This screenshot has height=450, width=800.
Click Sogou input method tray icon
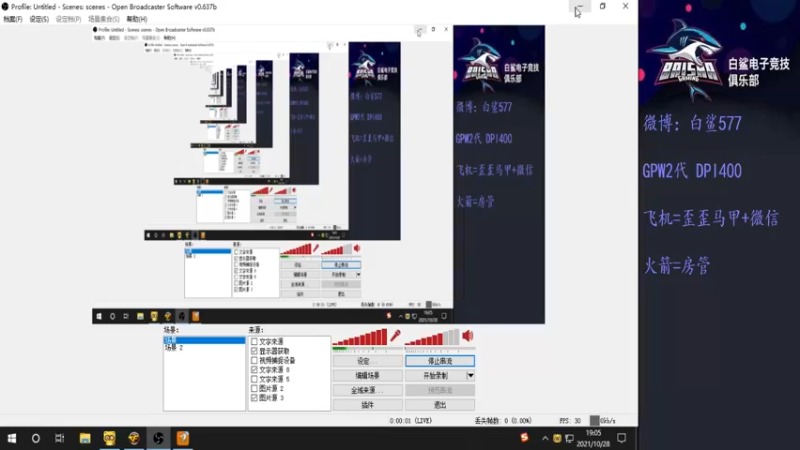coord(524,438)
